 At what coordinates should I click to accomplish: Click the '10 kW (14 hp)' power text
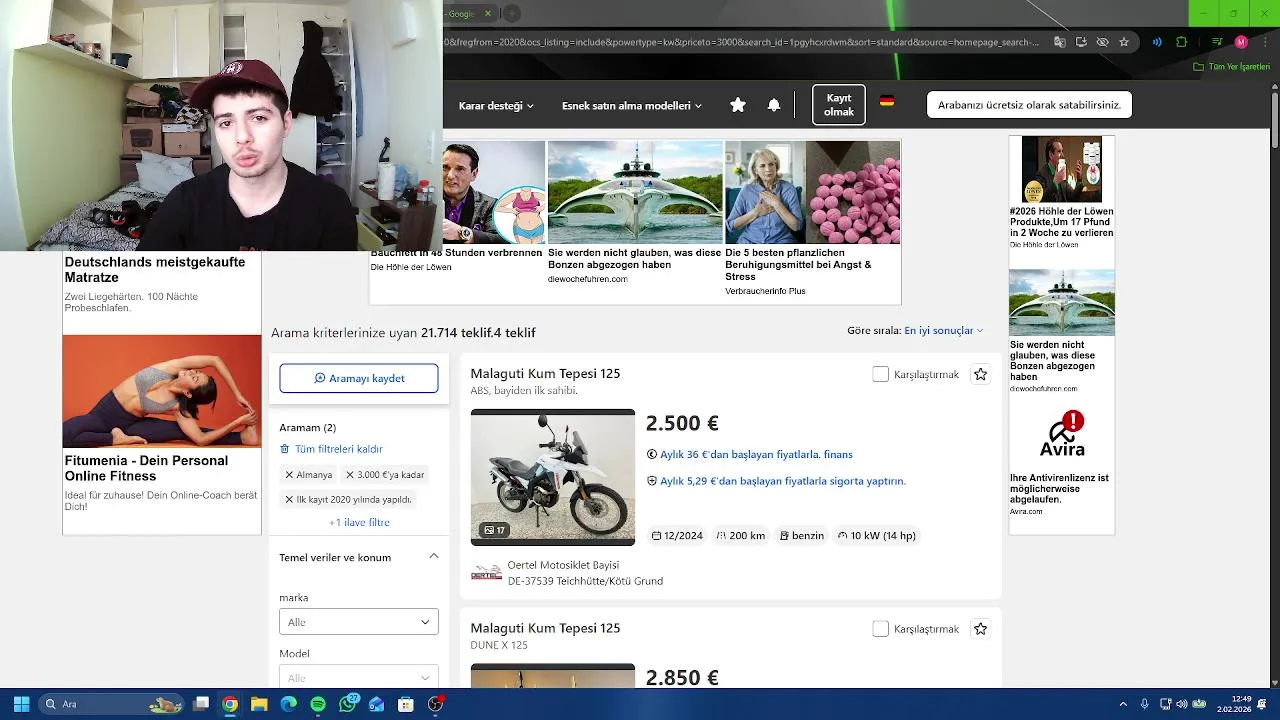click(883, 536)
